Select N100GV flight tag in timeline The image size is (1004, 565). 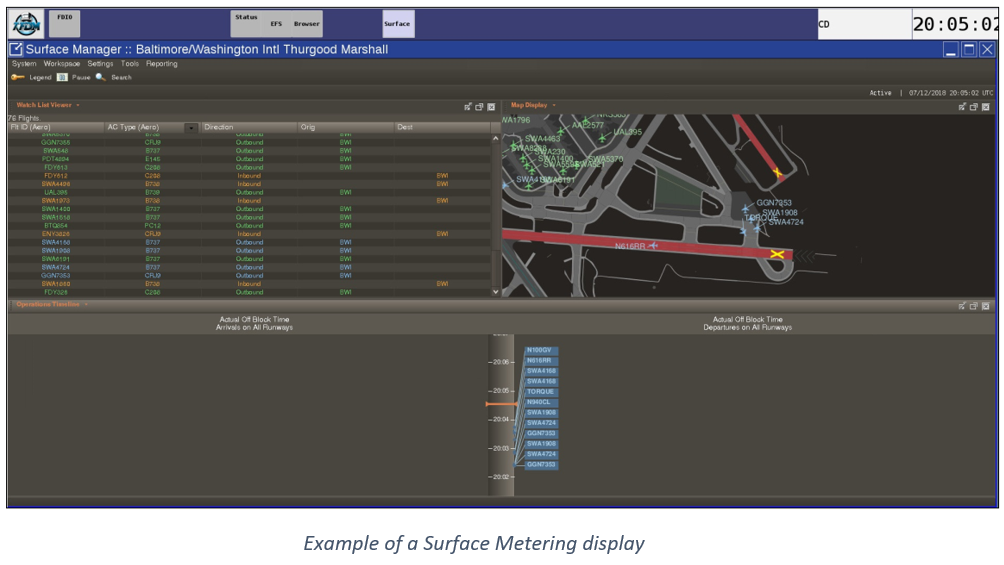coord(541,350)
